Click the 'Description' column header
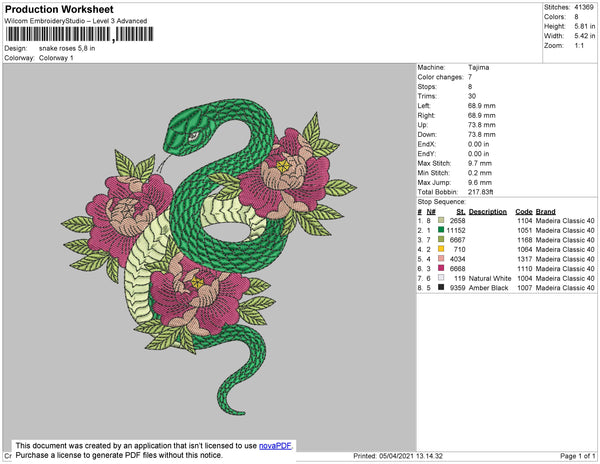600x464 pixels. click(x=488, y=212)
